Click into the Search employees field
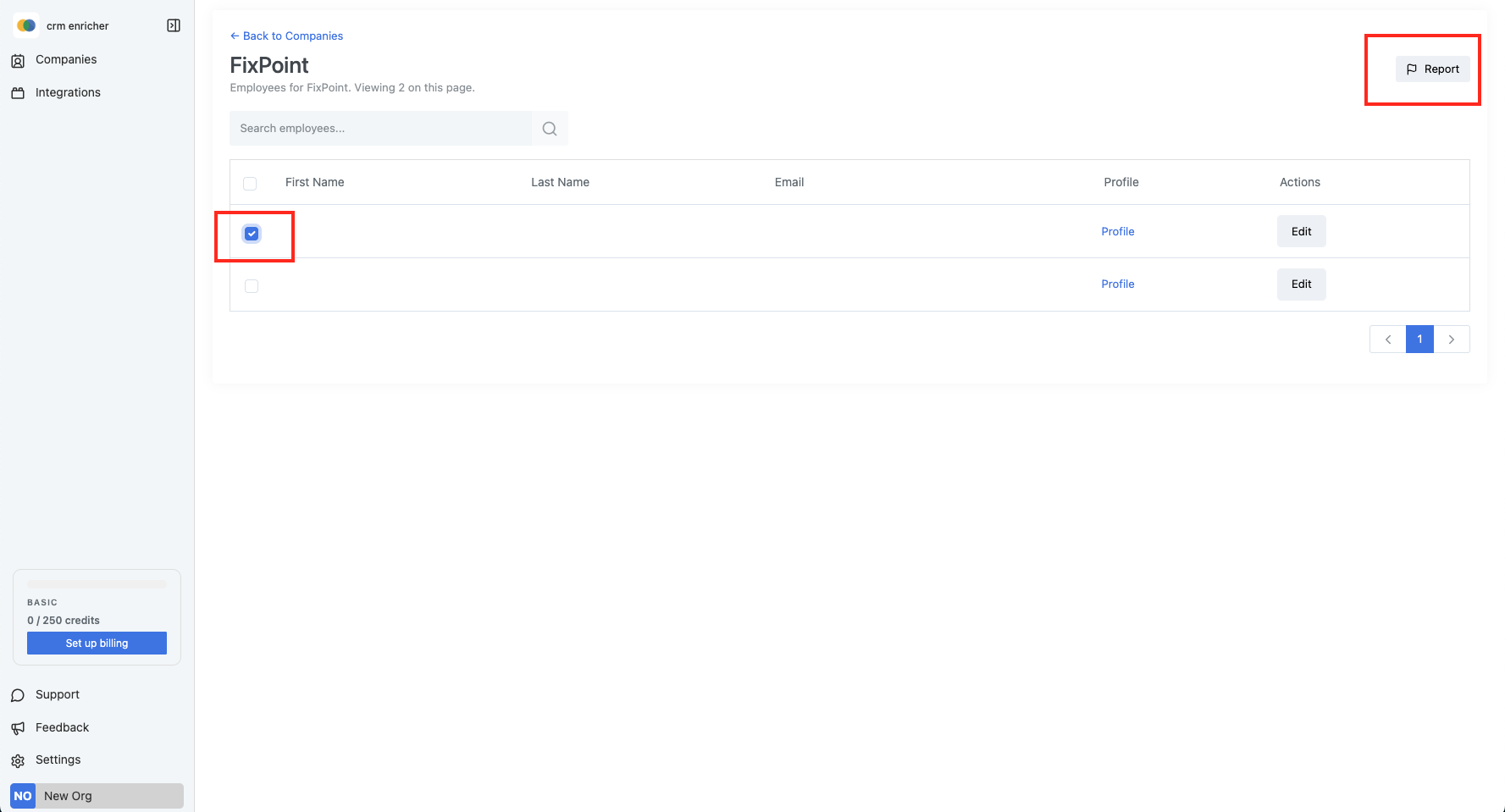Image resolution: width=1505 pixels, height=812 pixels. (x=380, y=129)
